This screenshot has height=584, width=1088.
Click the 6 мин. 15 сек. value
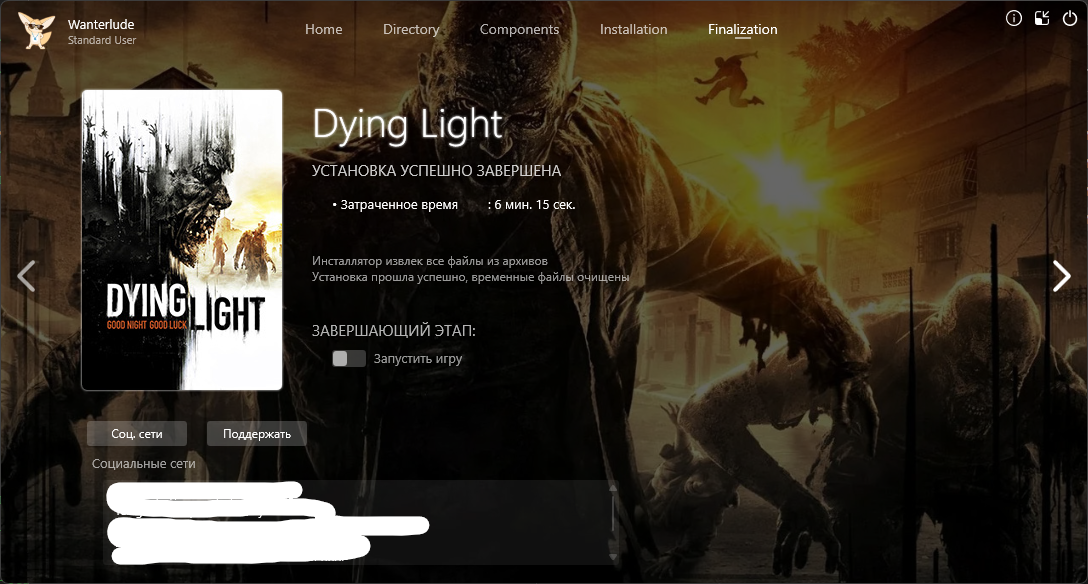[535, 205]
